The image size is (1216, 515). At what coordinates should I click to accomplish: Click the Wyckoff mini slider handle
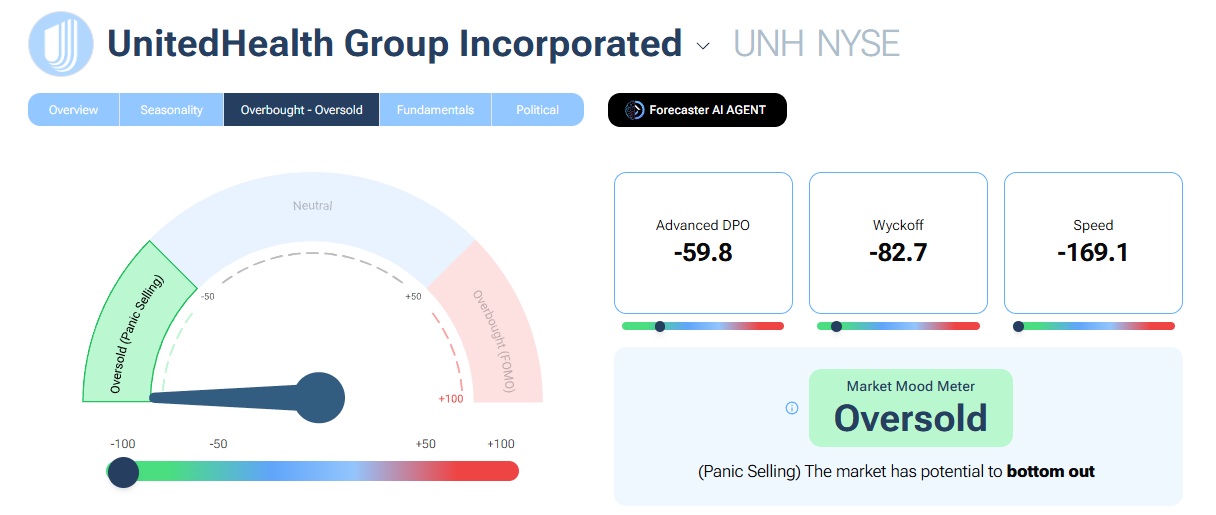[x=836, y=326]
